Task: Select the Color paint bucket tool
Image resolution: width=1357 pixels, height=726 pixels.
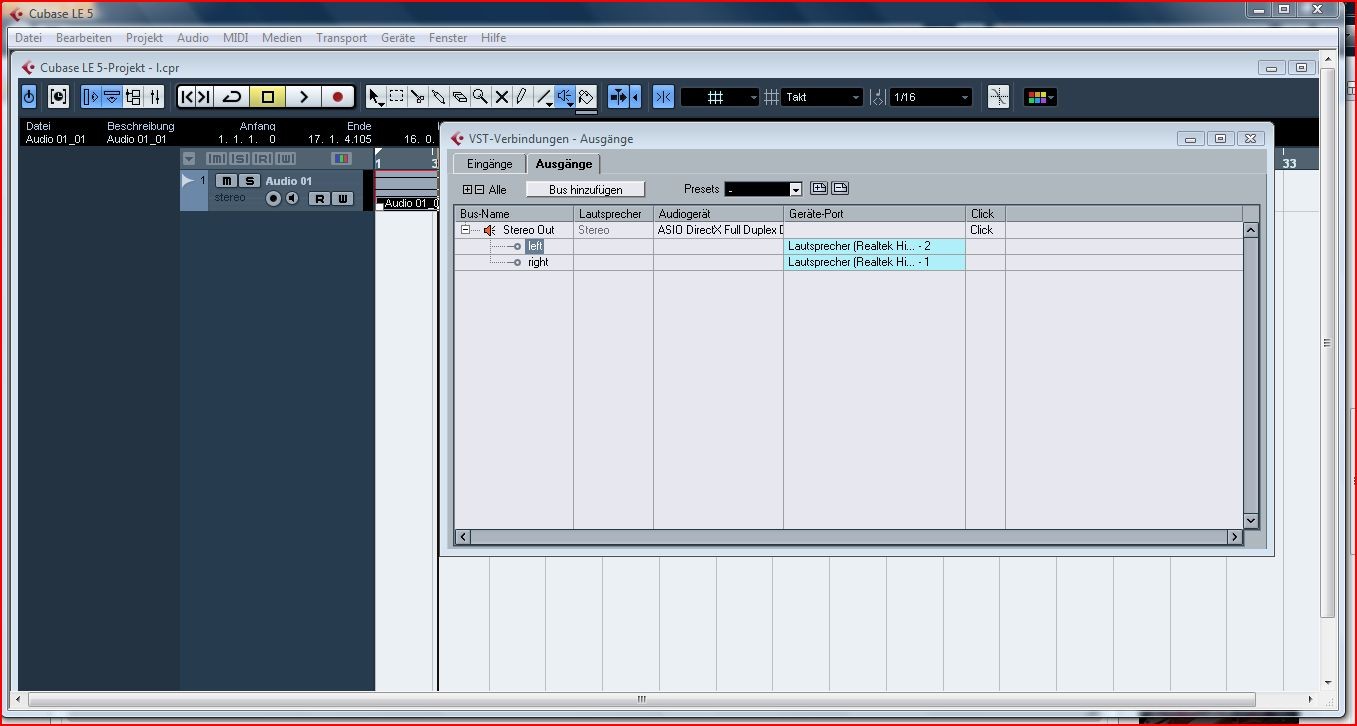Action: (x=587, y=97)
